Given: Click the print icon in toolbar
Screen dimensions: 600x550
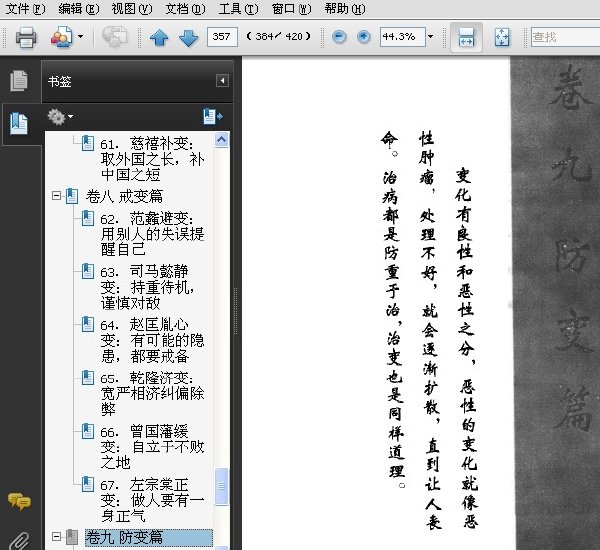Looking at the screenshot, I should [x=26, y=37].
